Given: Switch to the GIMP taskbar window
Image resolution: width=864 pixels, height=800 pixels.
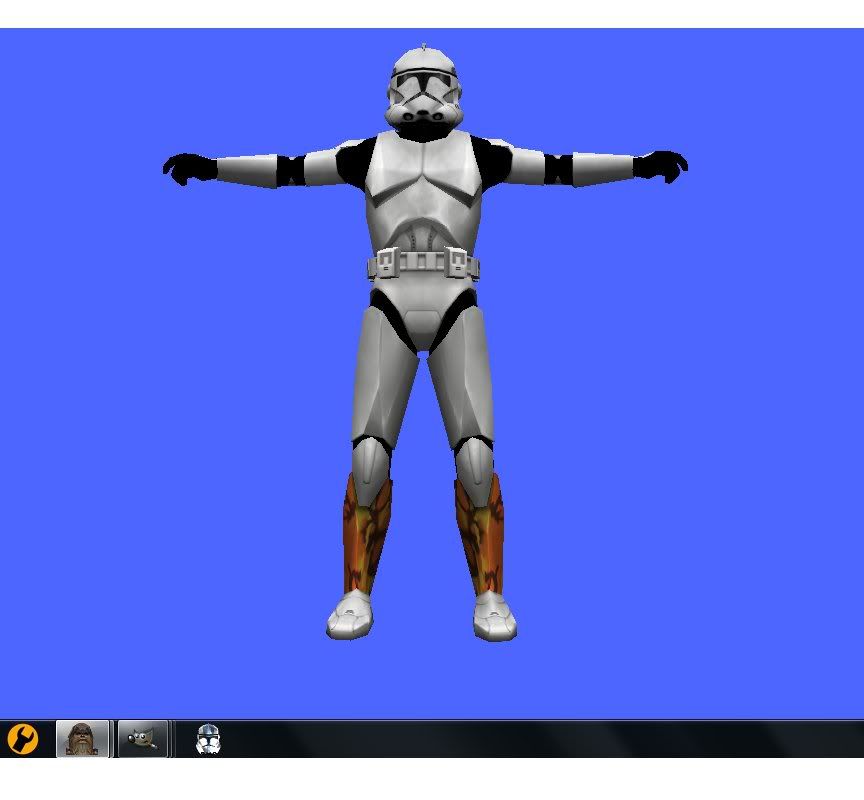Looking at the screenshot, I should tap(143, 739).
